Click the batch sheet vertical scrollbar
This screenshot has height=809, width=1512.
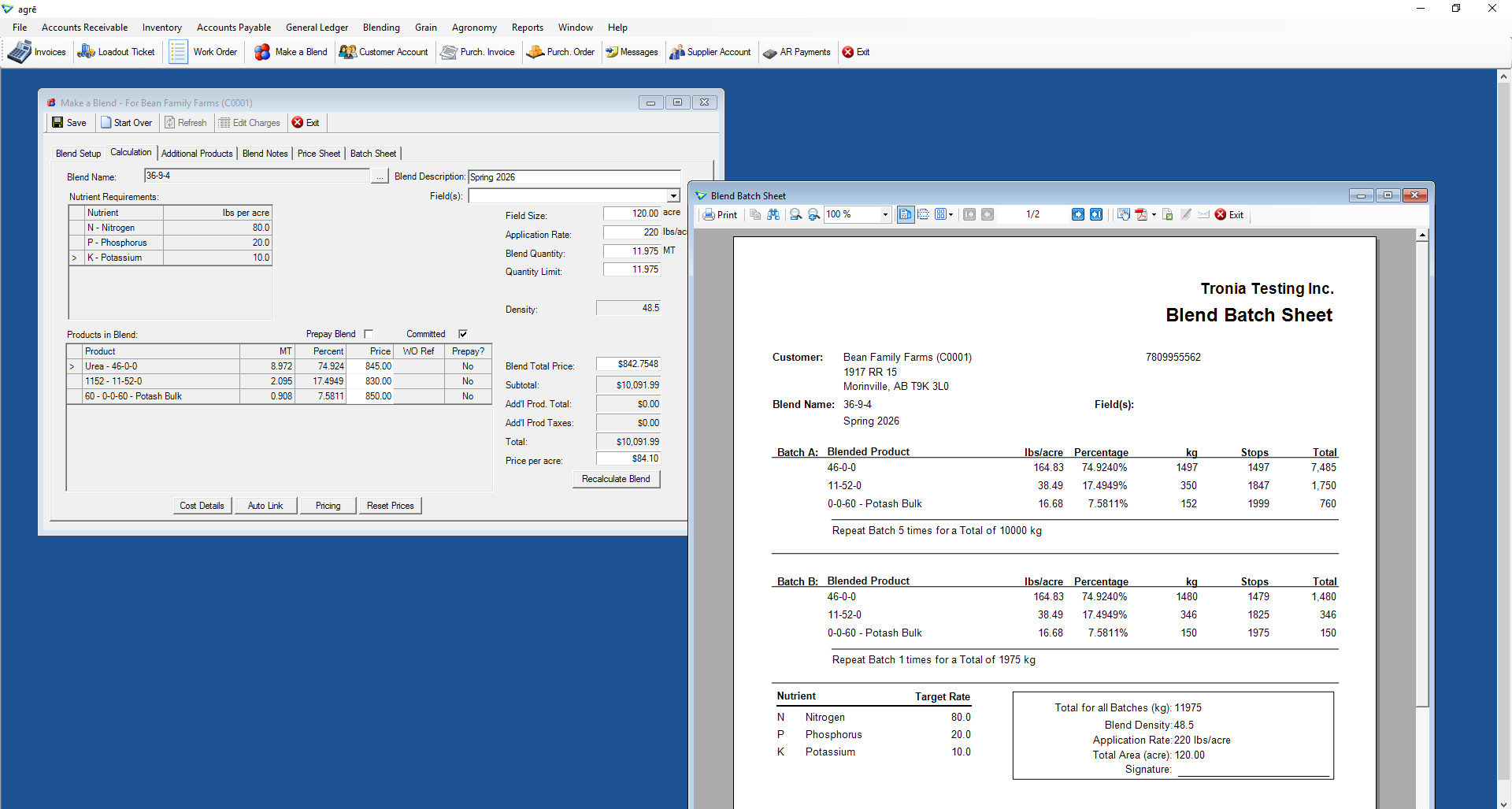(x=1421, y=473)
